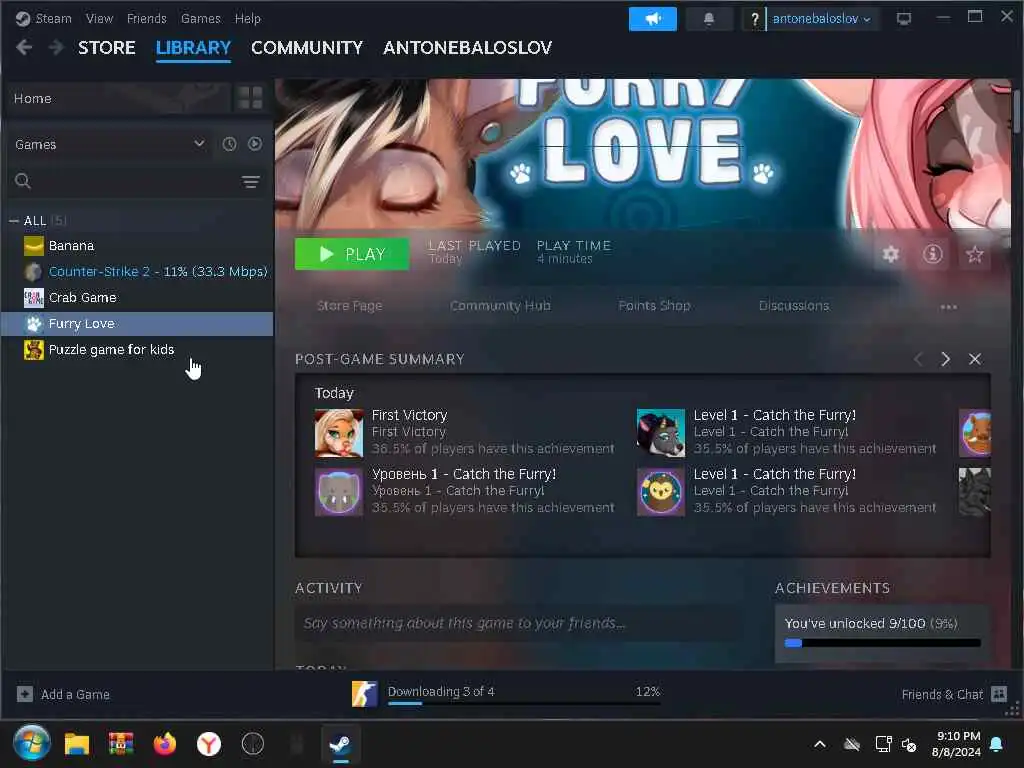This screenshot has width=1024, height=768.
Task: Click the question mark help icon
Action: pyautogui.click(x=754, y=19)
